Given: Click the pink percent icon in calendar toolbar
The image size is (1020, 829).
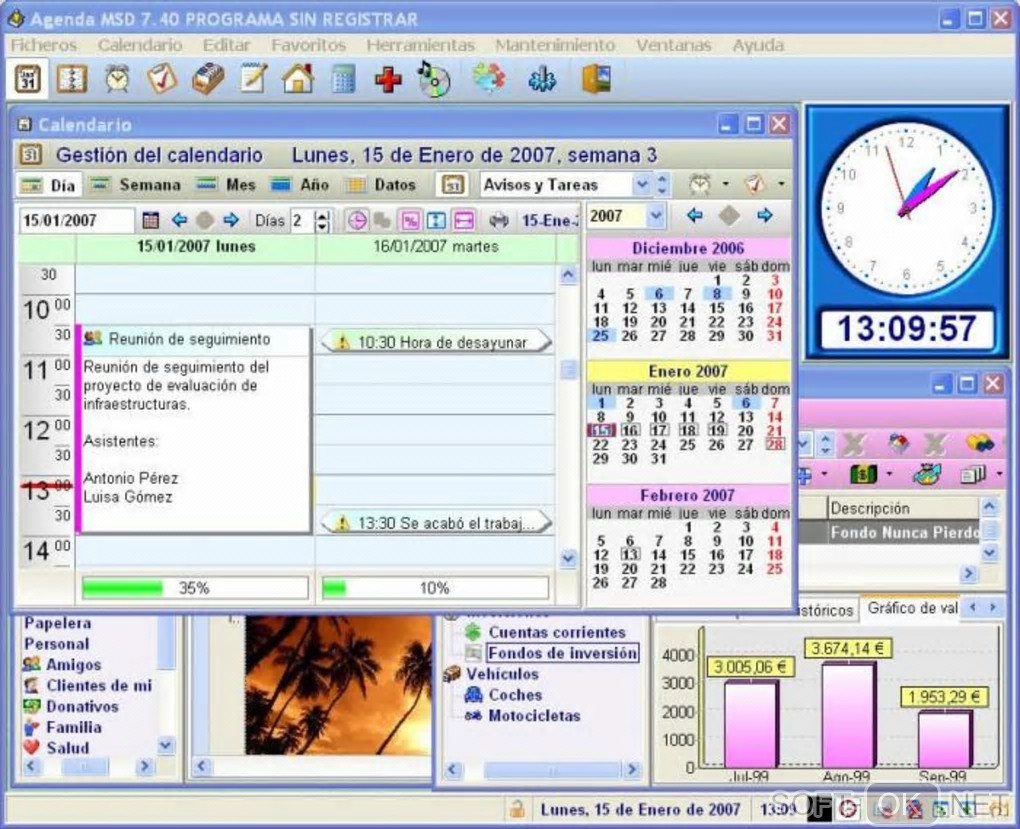Looking at the screenshot, I should click(410, 221).
